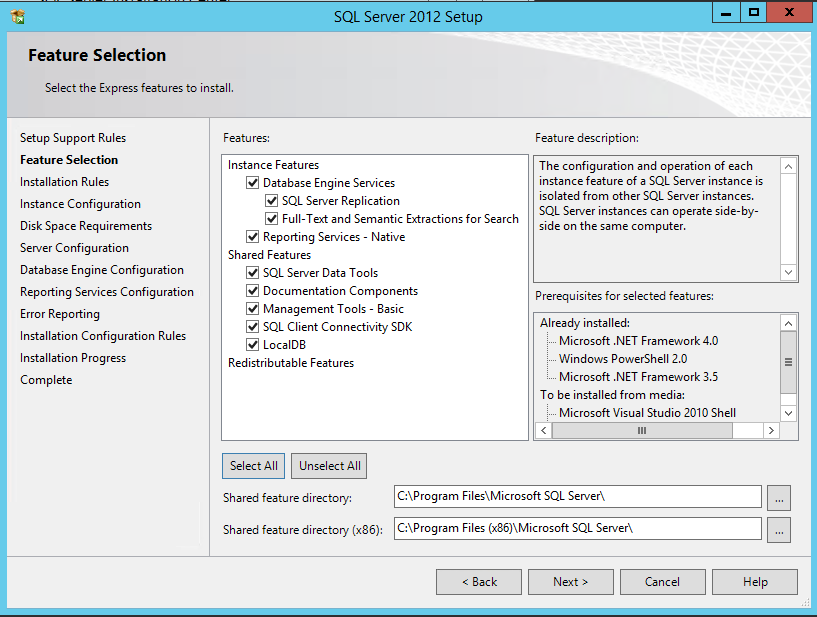Select the Disk Space Requirements step

coord(86,226)
